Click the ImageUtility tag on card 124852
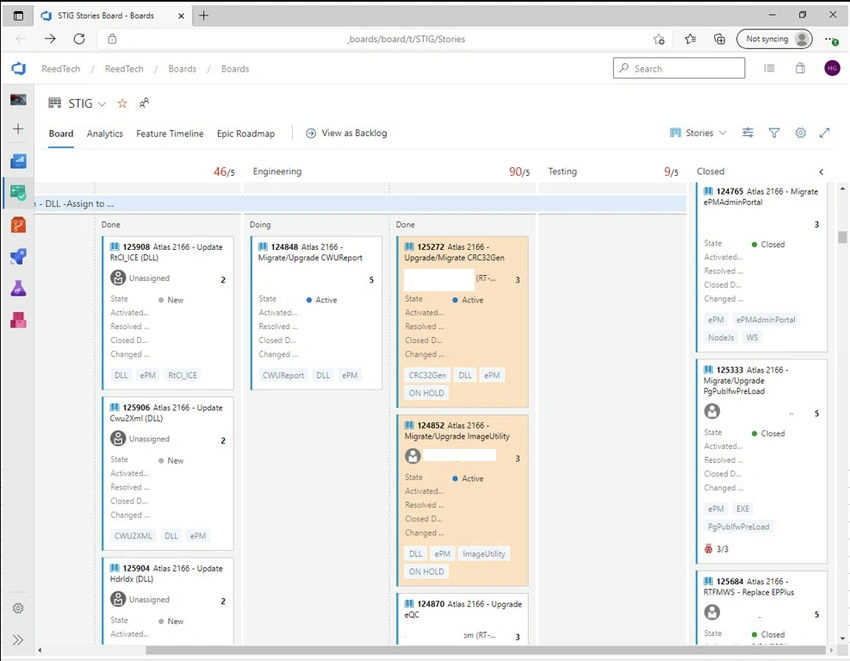The image size is (850, 661). 484,554
